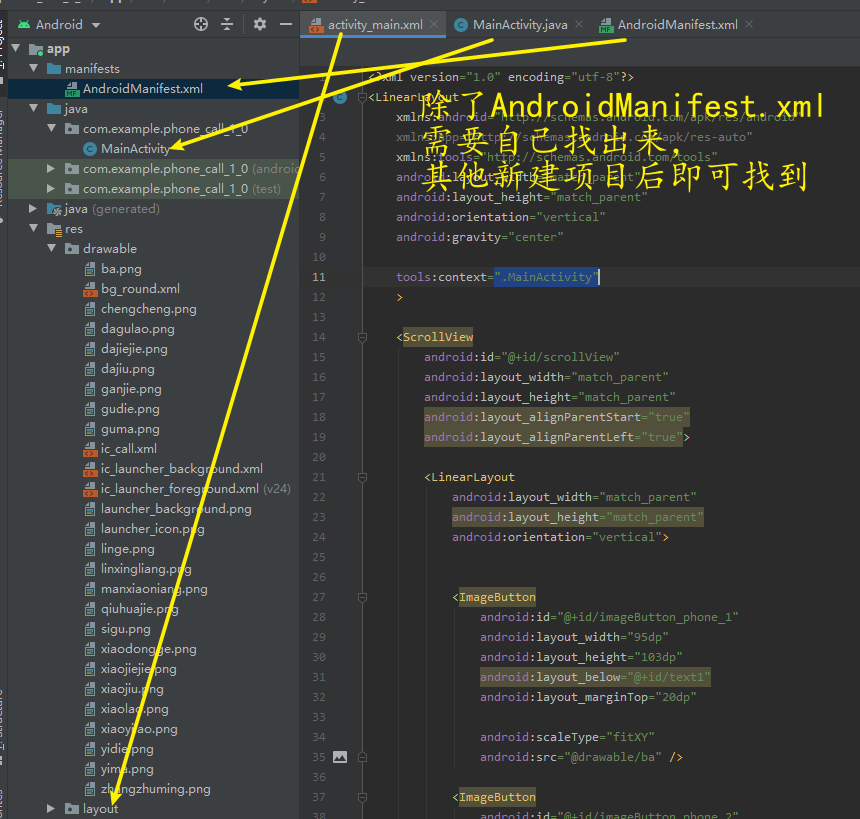Expand the (test) package node
860x819 pixels.
click(51, 188)
